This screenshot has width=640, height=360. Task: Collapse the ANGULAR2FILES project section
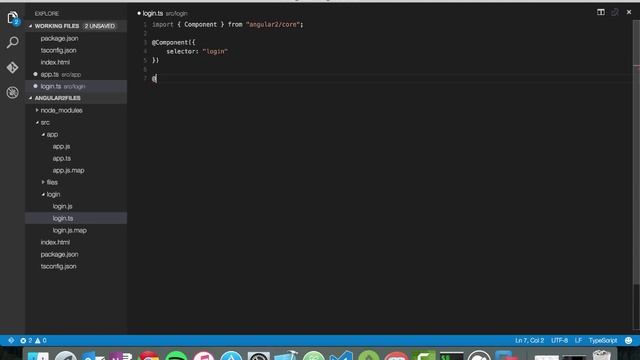point(31,98)
